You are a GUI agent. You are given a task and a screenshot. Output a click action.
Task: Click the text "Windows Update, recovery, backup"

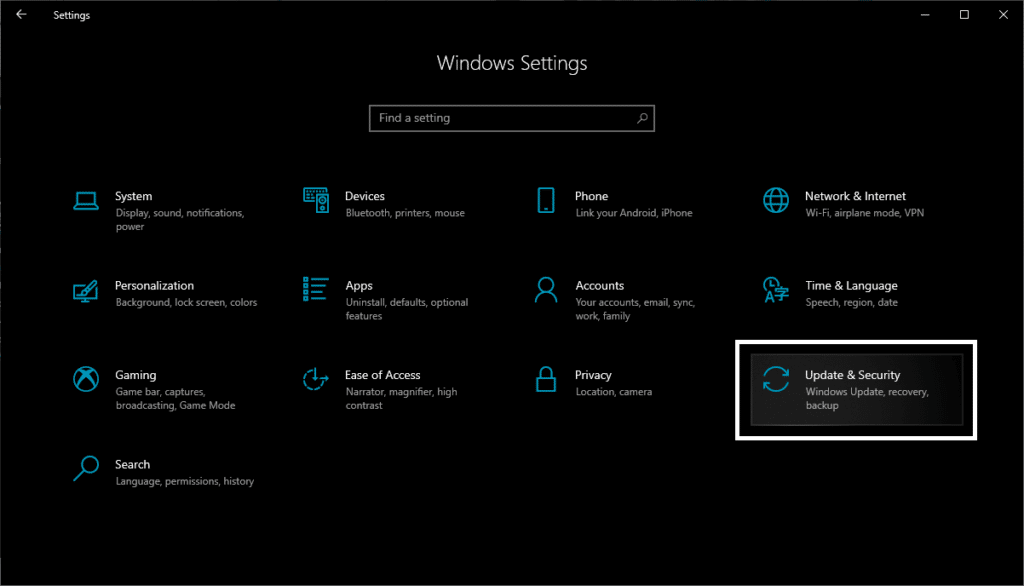point(867,399)
